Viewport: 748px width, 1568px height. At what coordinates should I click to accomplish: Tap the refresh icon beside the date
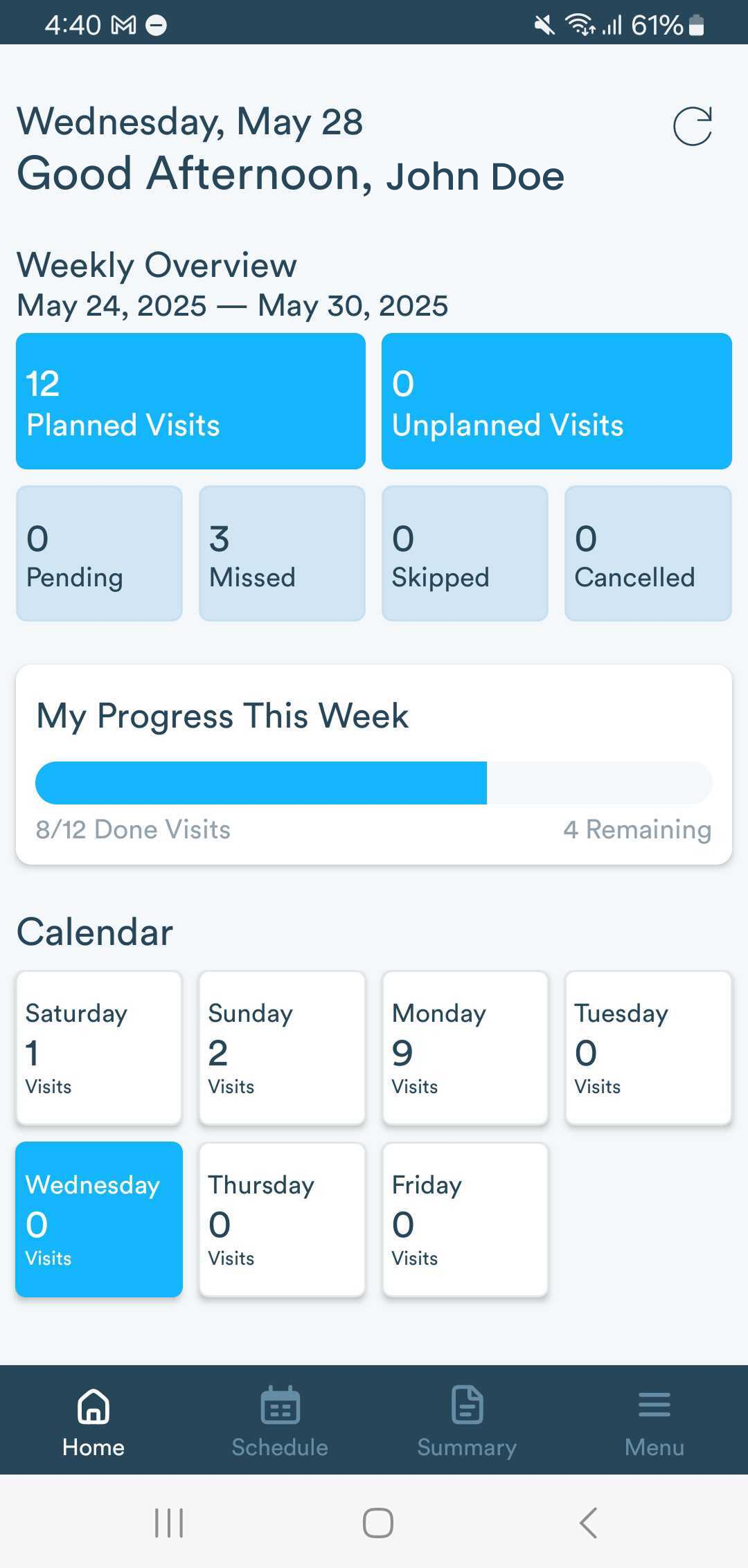coord(693,126)
